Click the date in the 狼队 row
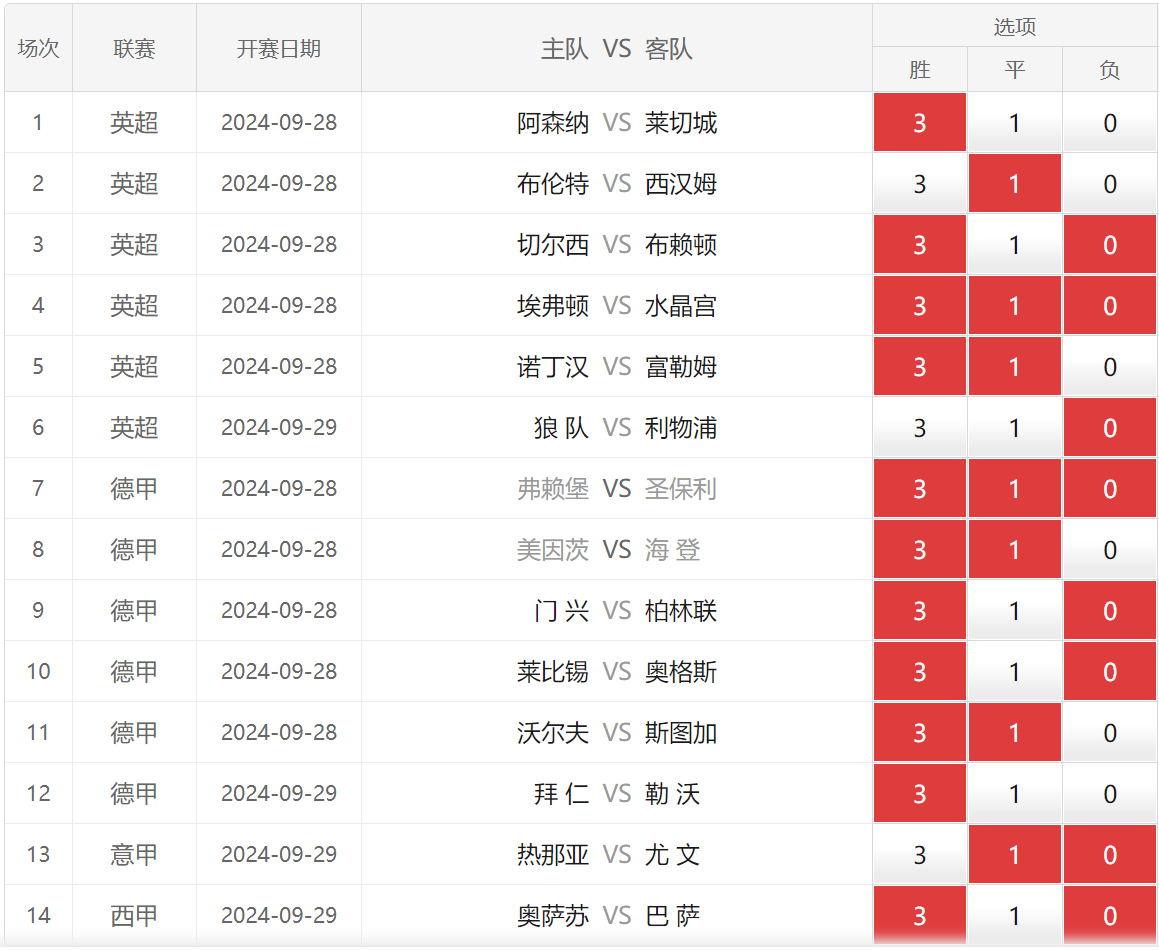 [x=279, y=428]
